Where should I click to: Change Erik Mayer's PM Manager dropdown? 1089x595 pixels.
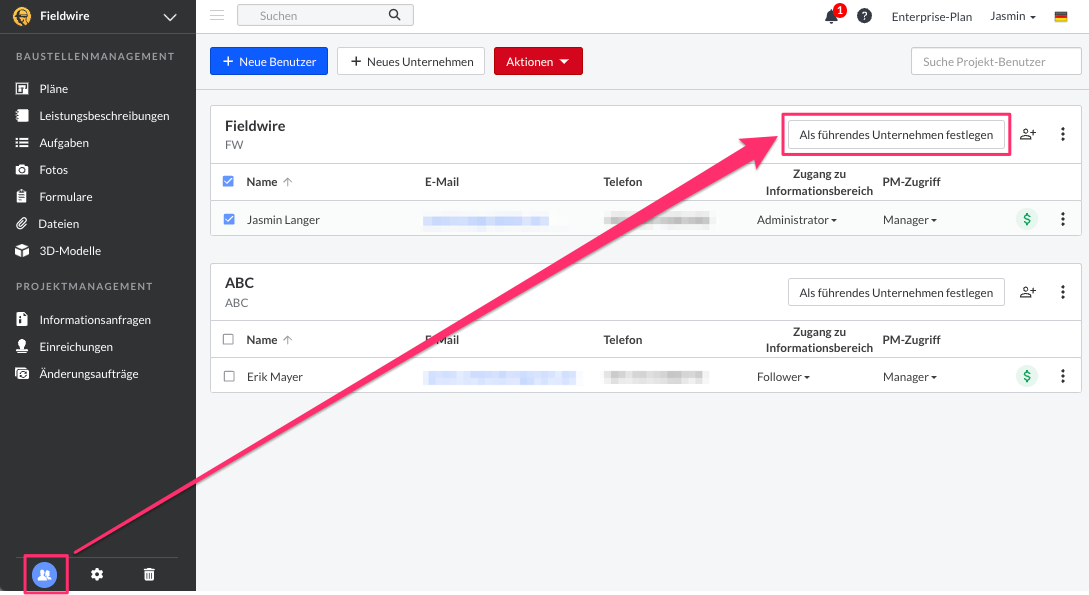pos(910,377)
